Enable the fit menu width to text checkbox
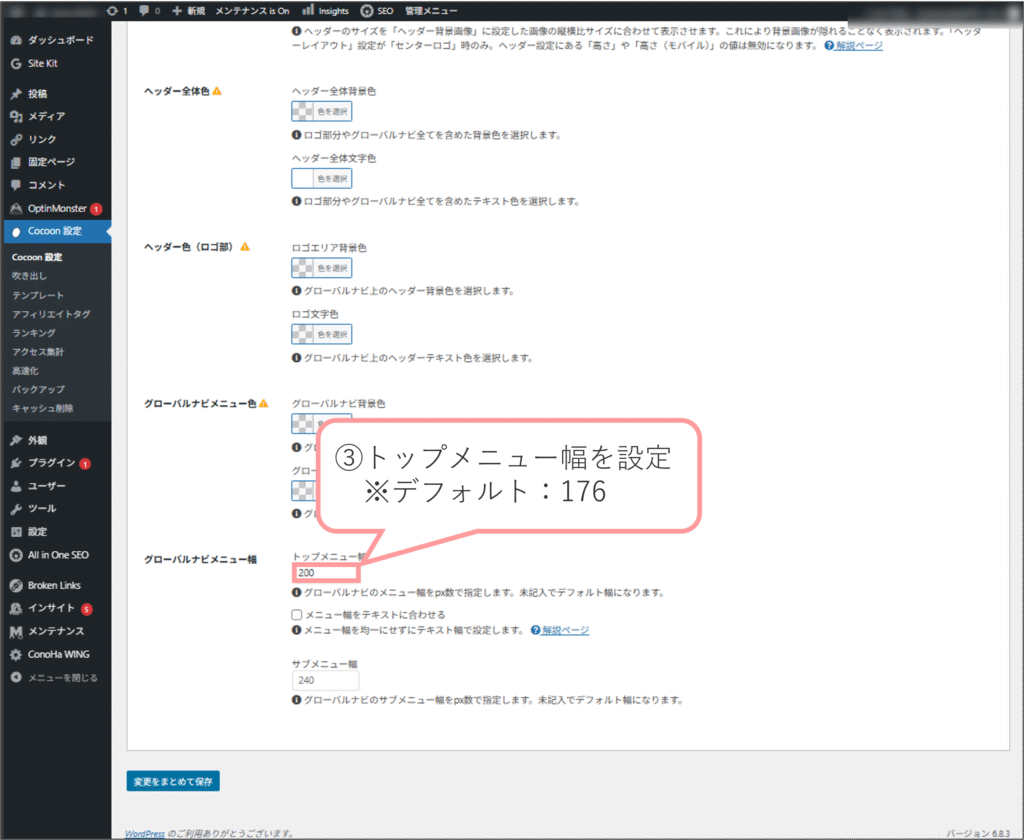This screenshot has width=1024, height=840. [x=297, y=614]
